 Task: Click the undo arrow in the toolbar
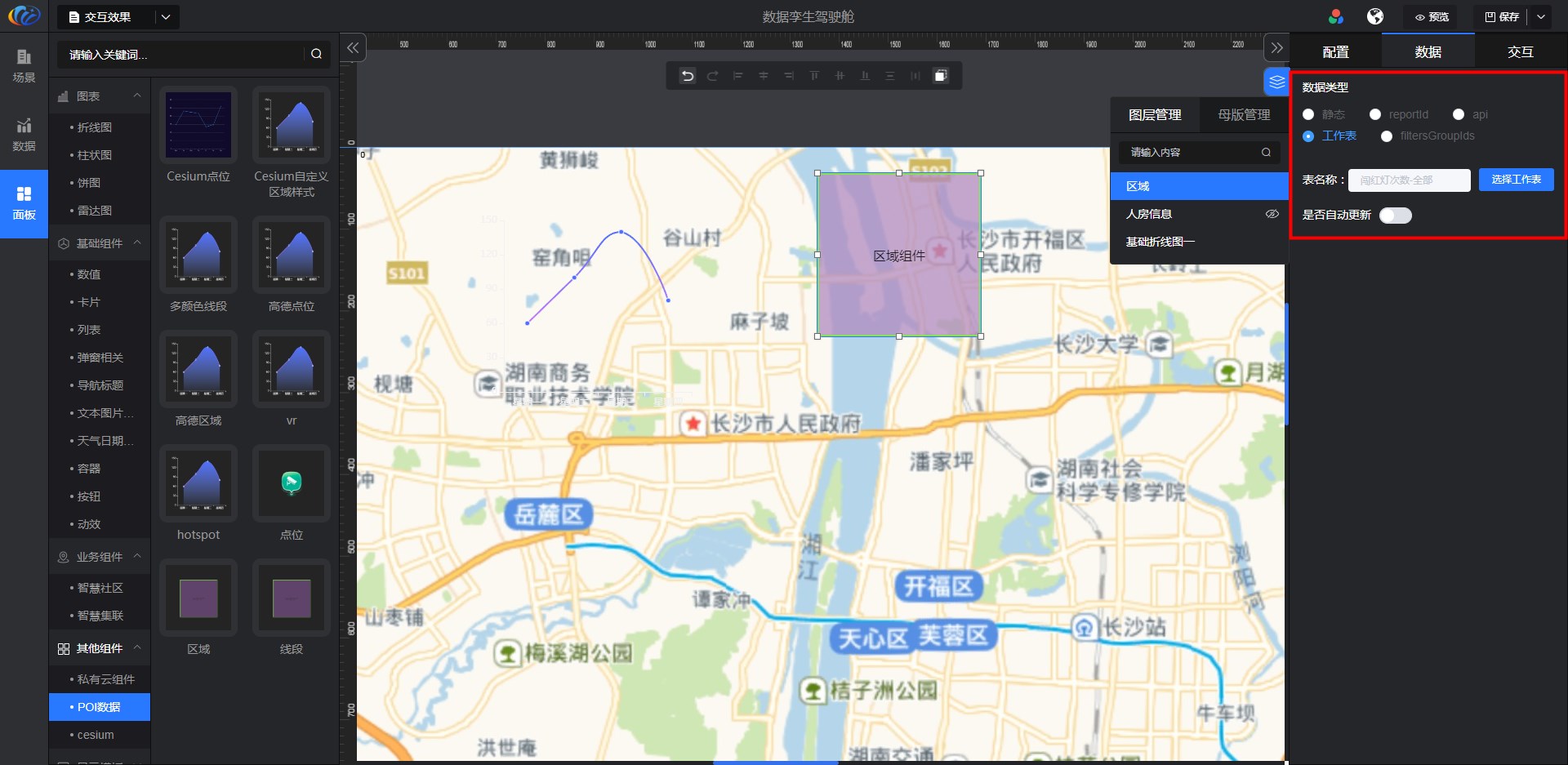[x=688, y=76]
